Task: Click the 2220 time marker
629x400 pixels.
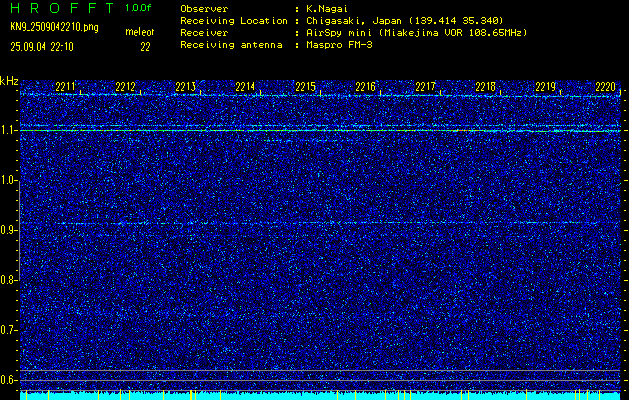Action: tap(605, 87)
